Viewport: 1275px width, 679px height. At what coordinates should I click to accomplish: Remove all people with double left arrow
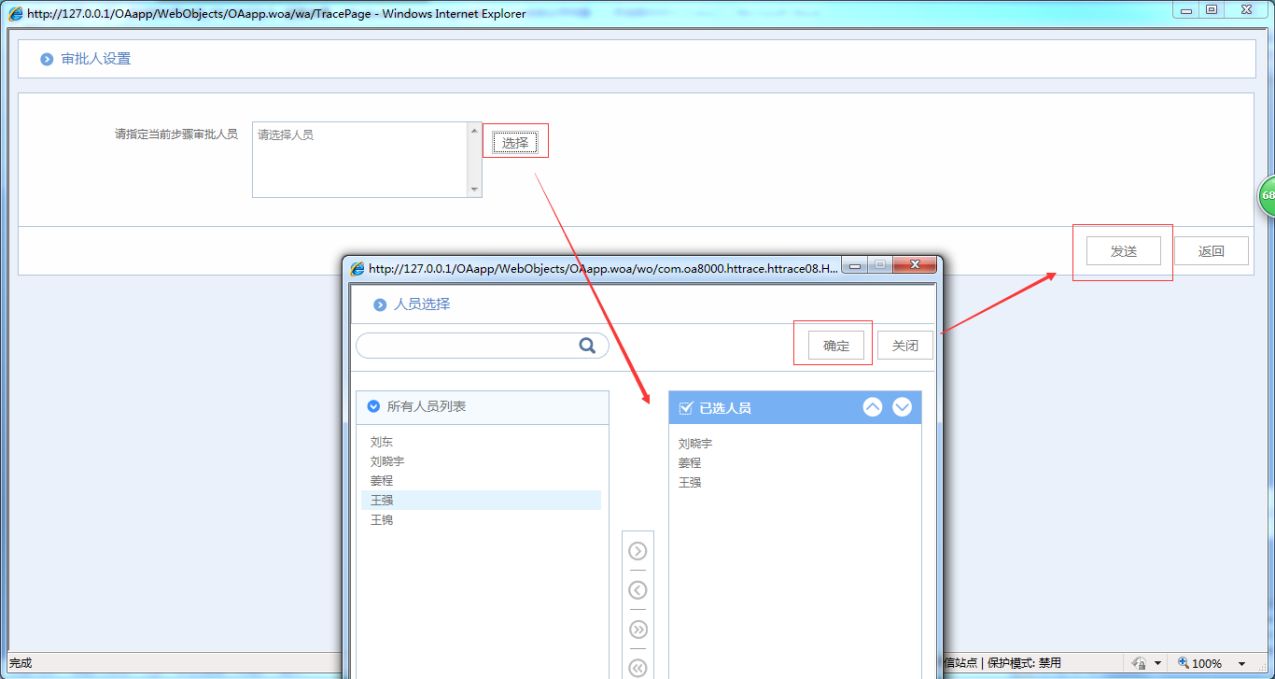(637, 668)
